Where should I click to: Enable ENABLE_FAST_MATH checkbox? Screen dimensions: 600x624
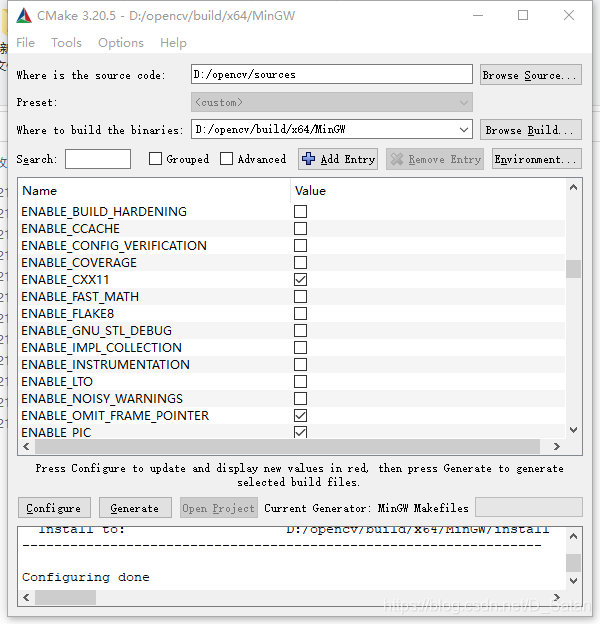tap(300, 296)
